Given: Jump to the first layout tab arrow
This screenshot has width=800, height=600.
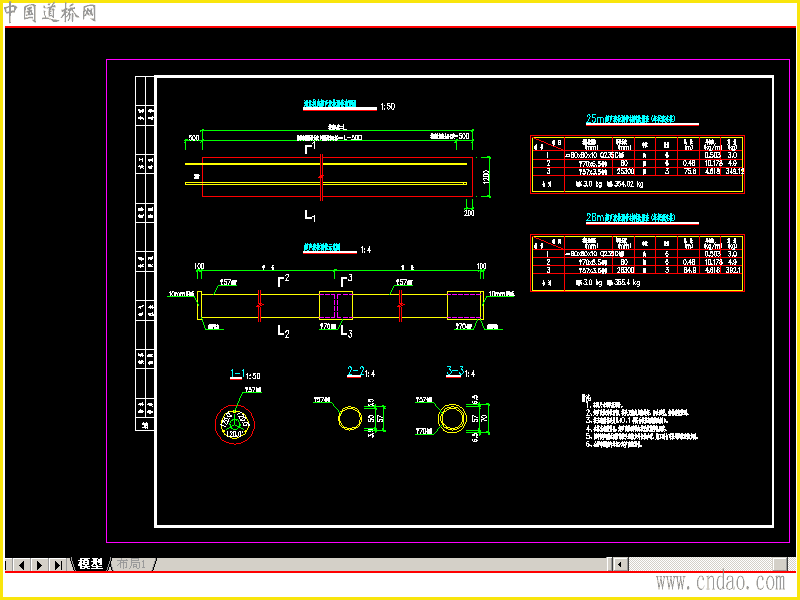Looking at the screenshot, I should [x=8, y=564].
